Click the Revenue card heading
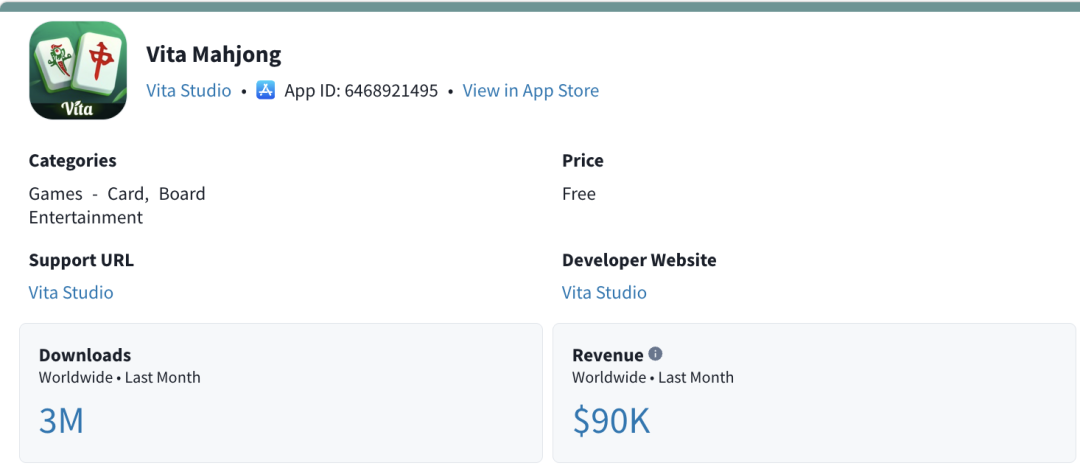The height and width of the screenshot is (466, 1080). [x=608, y=355]
